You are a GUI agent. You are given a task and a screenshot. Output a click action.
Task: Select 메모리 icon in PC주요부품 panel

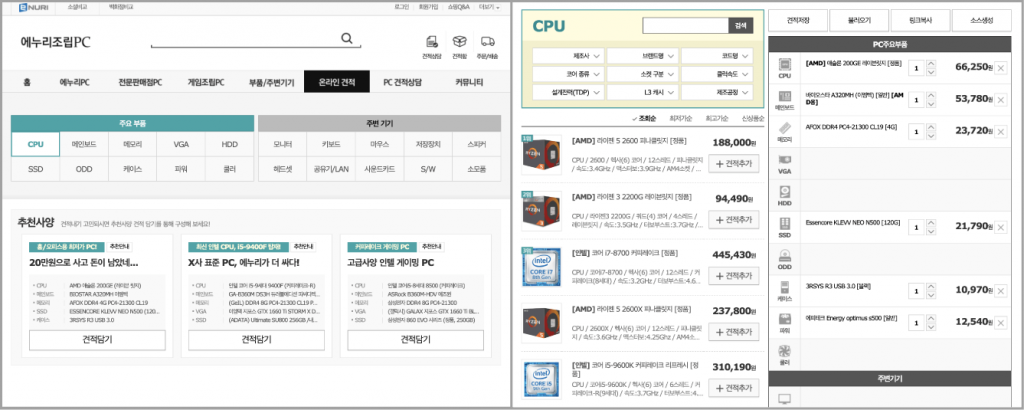pos(784,128)
